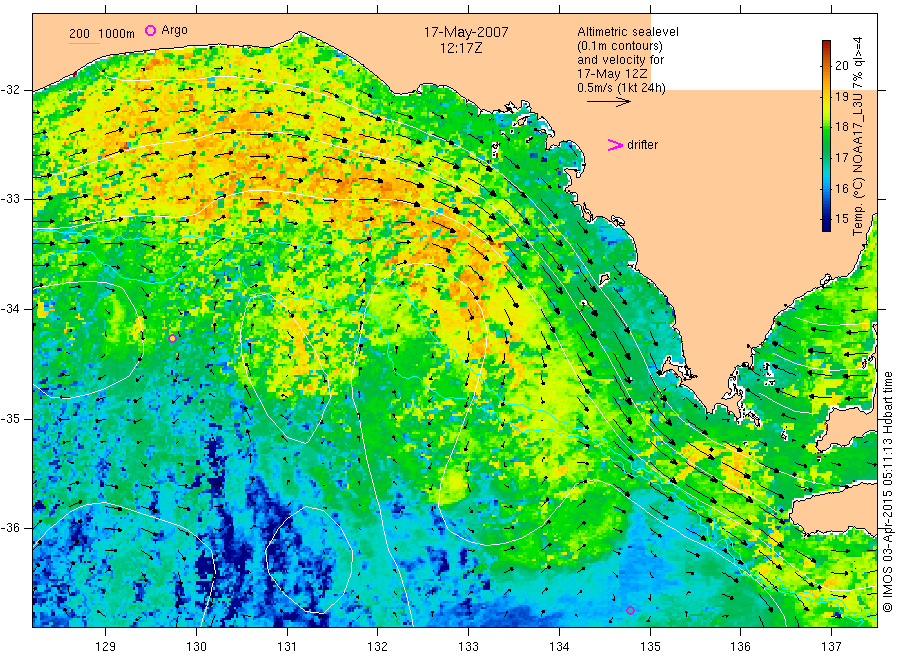Click the time label 12:17Z
Image resolution: width=900 pixels, height=660 pixels.
(461, 48)
